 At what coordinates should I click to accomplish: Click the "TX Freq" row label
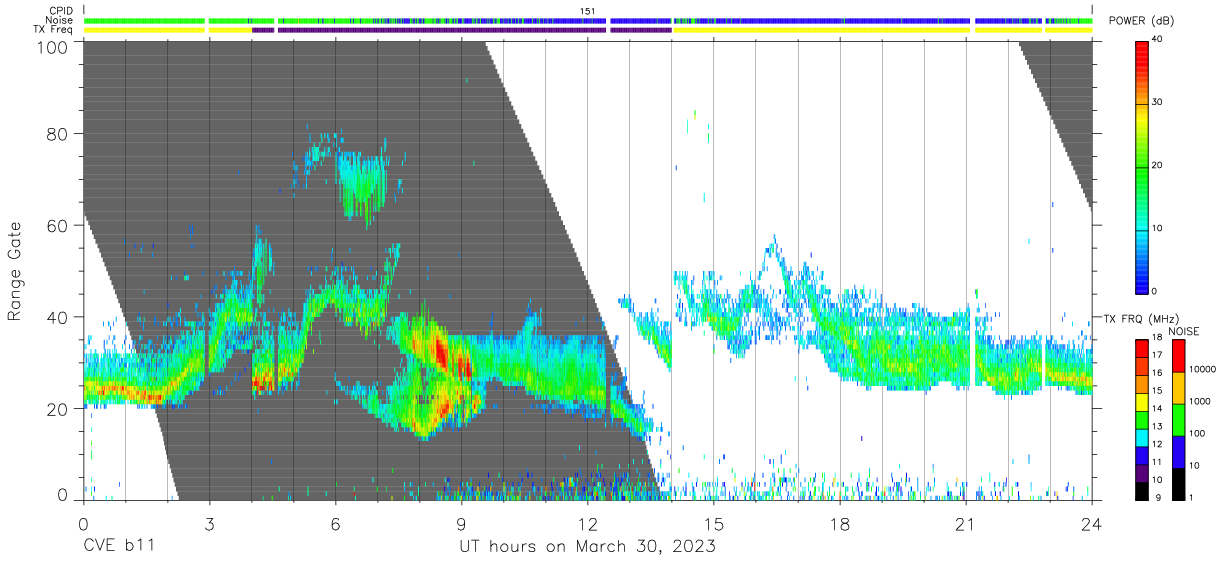pyautogui.click(x=54, y=30)
